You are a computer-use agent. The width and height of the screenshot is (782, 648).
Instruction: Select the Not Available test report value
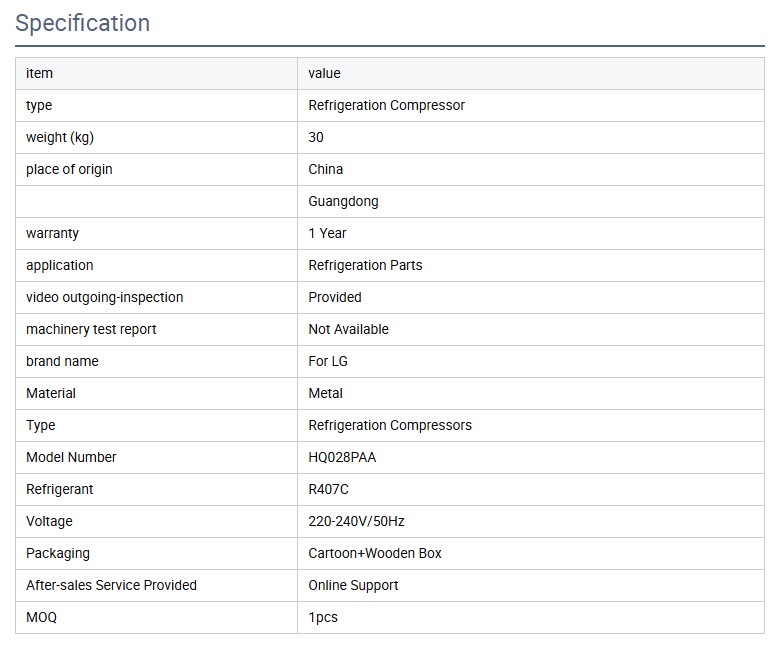348,329
